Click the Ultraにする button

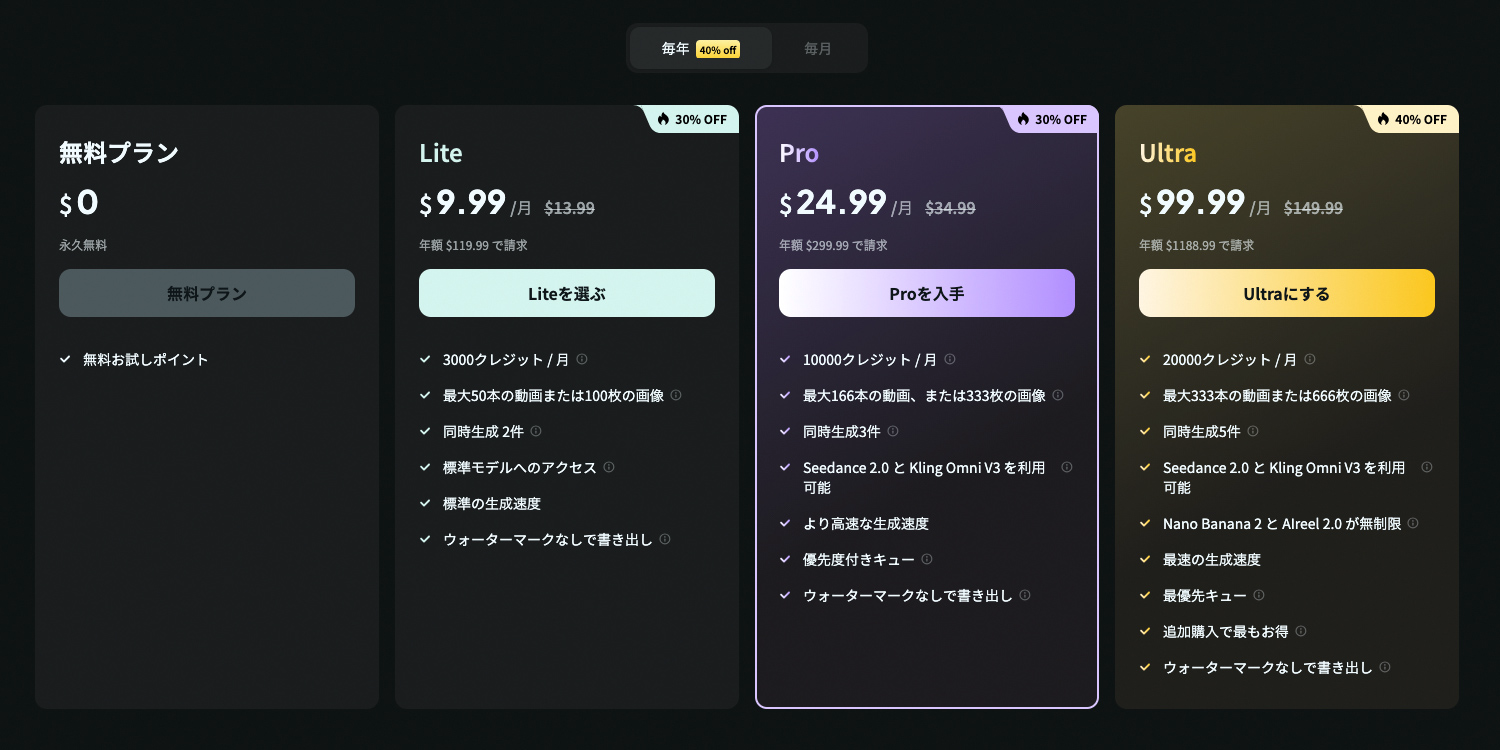[1287, 293]
